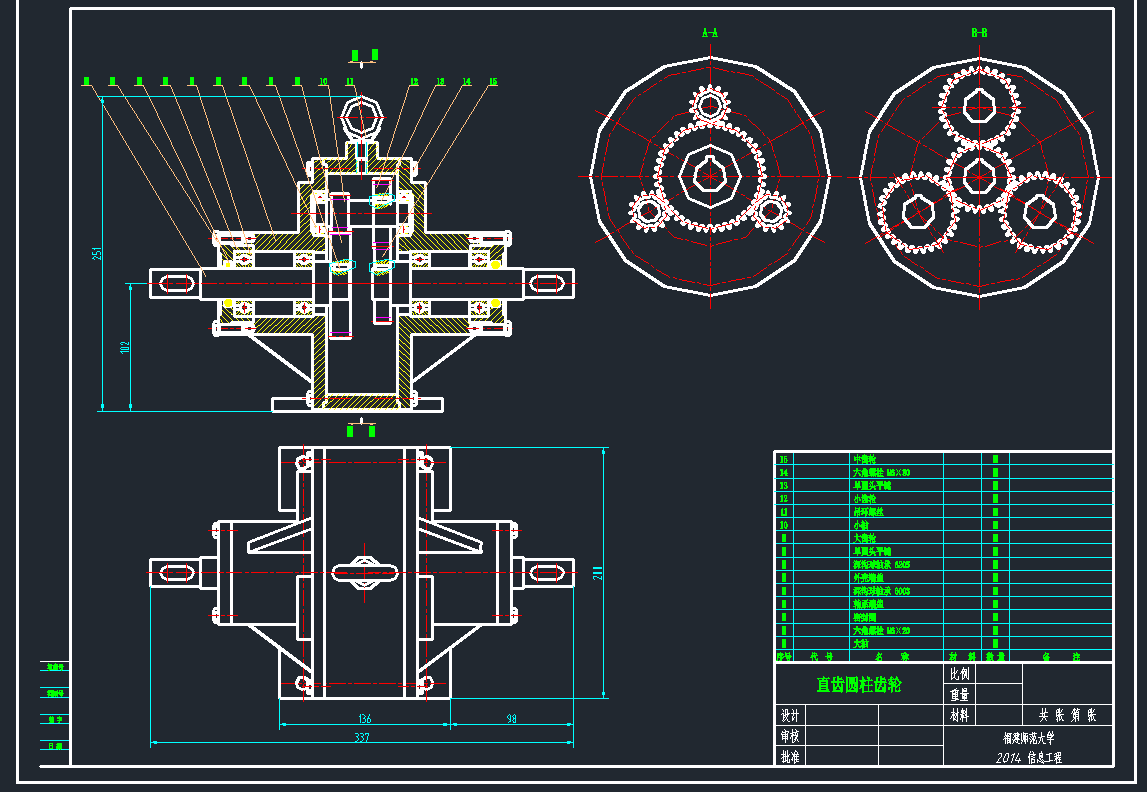Select the 备注 column header
The width and height of the screenshot is (1147, 792).
[1061, 657]
